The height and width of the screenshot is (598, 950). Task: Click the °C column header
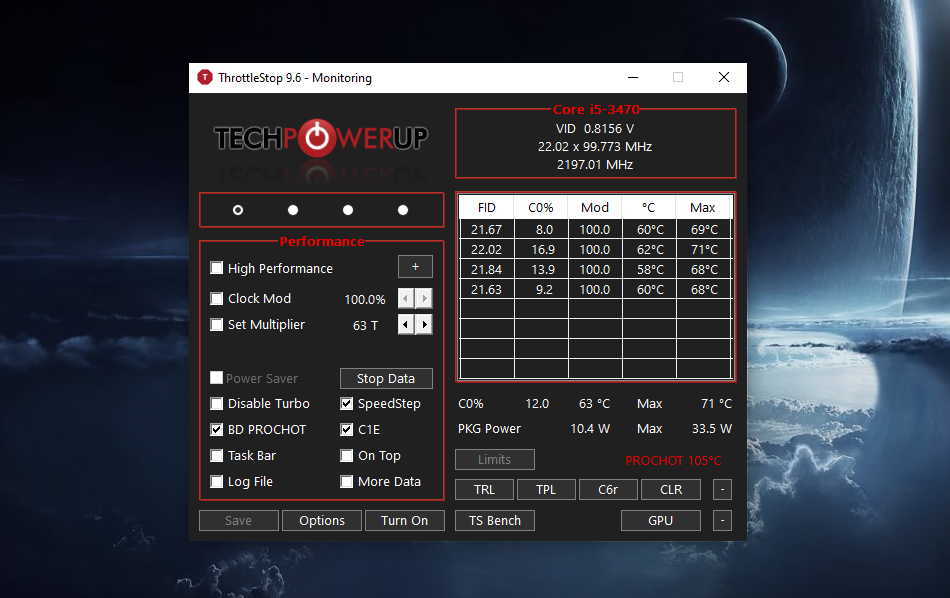coord(649,207)
